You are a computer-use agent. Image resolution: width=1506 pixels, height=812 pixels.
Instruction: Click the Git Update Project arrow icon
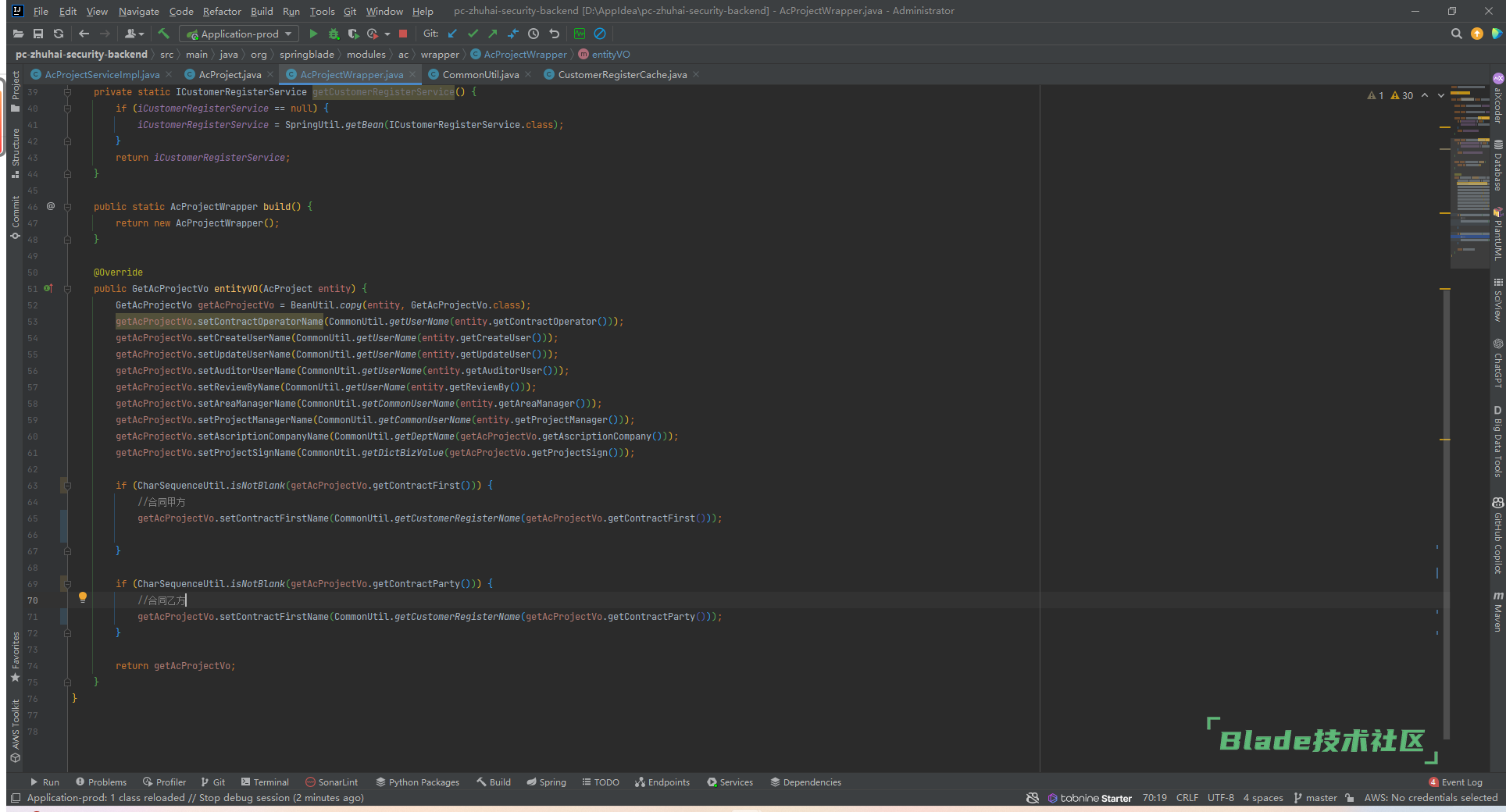(x=452, y=34)
